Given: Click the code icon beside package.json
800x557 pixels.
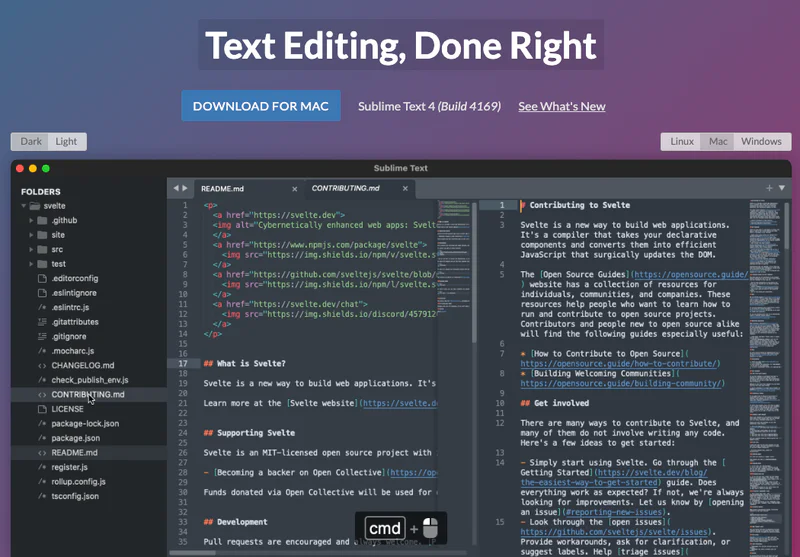Looking at the screenshot, I should pos(42,438).
